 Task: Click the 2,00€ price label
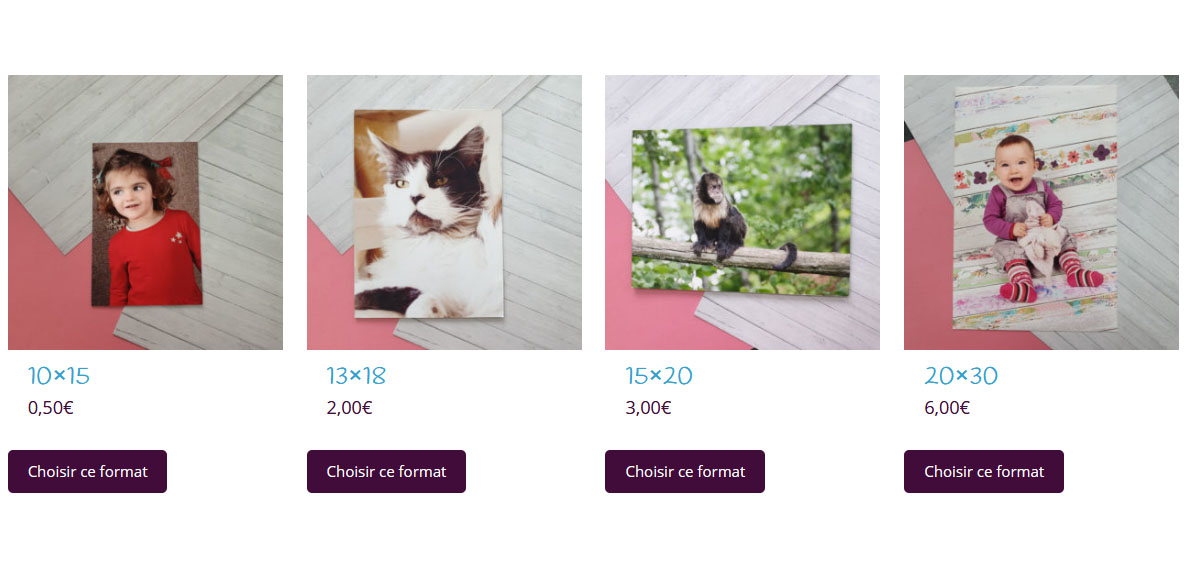click(349, 408)
